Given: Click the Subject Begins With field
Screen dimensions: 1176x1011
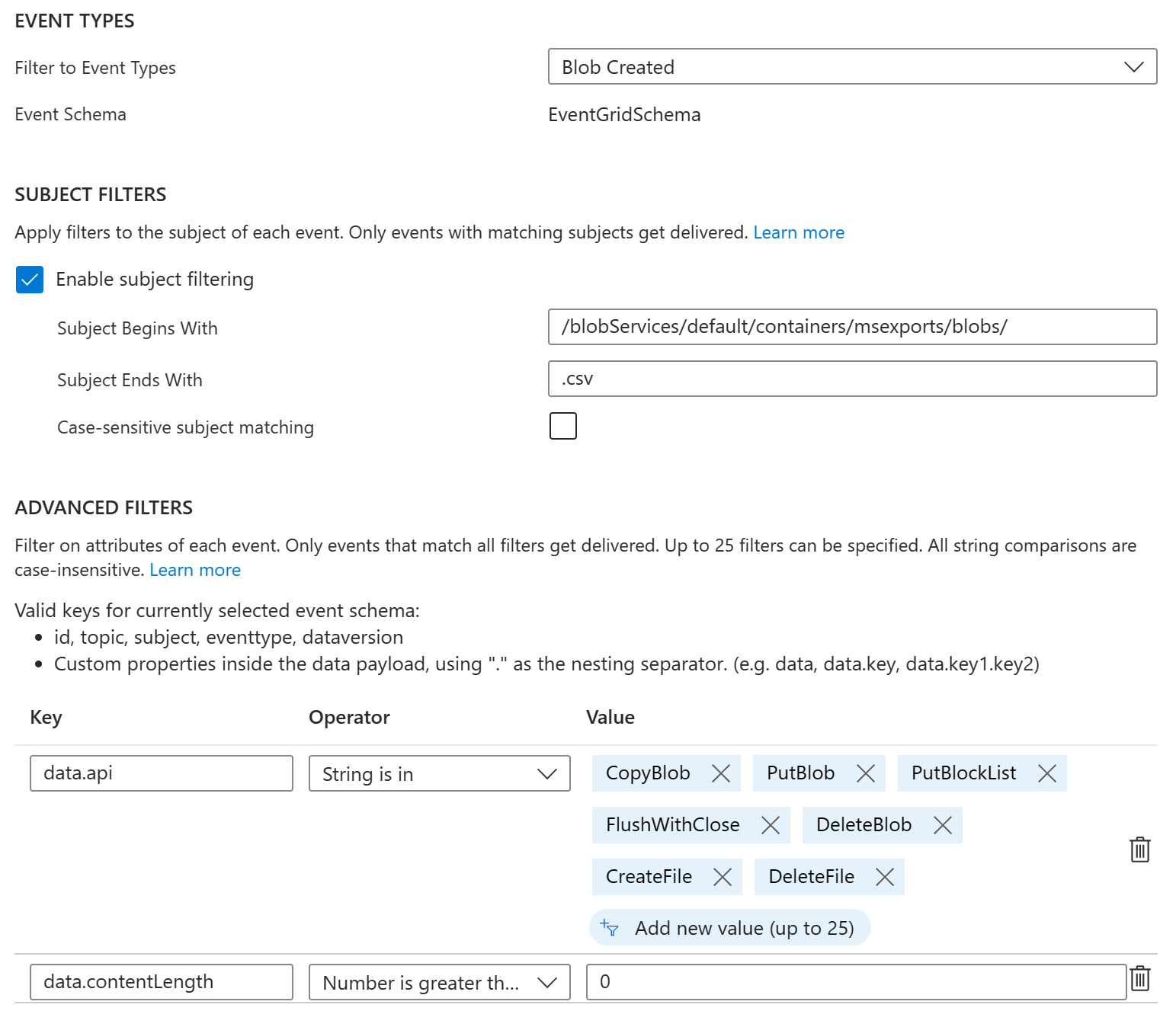Looking at the screenshot, I should pyautogui.click(x=852, y=327).
